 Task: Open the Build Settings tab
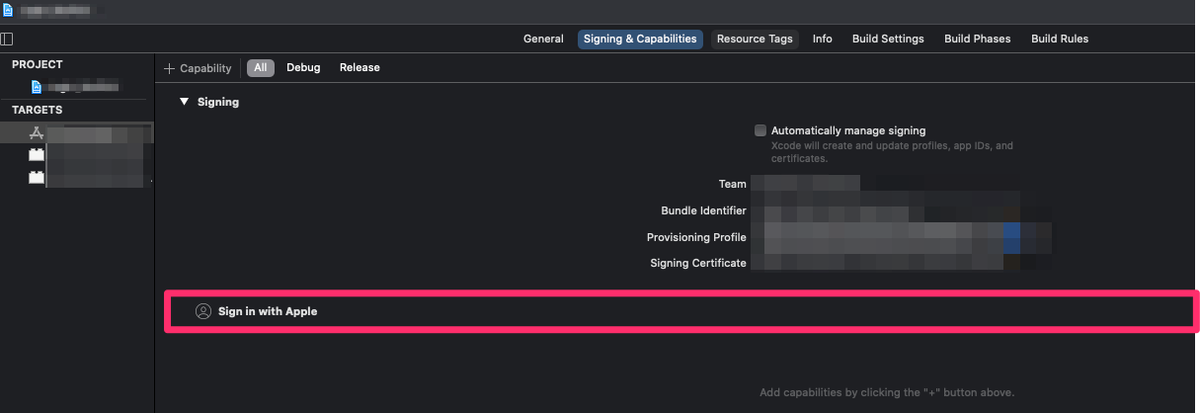coord(888,39)
